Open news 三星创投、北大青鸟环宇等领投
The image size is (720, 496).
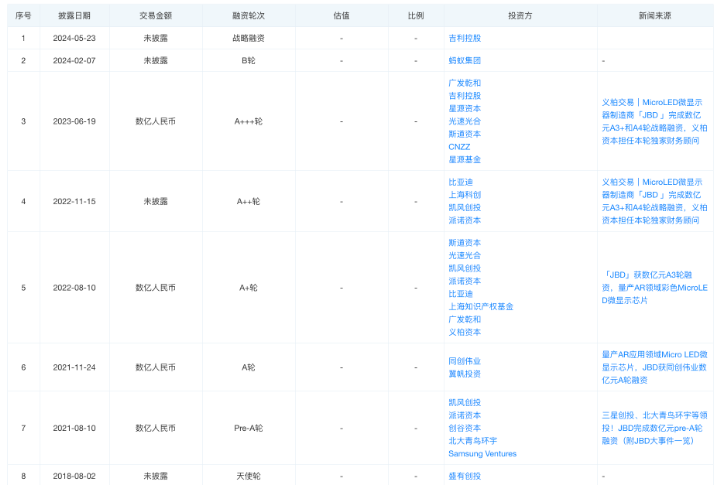(x=654, y=428)
